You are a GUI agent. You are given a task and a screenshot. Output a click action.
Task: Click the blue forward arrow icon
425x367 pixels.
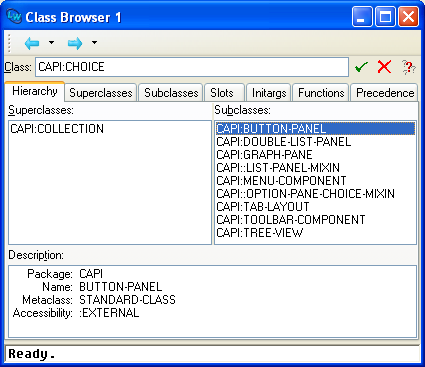[x=75, y=43]
